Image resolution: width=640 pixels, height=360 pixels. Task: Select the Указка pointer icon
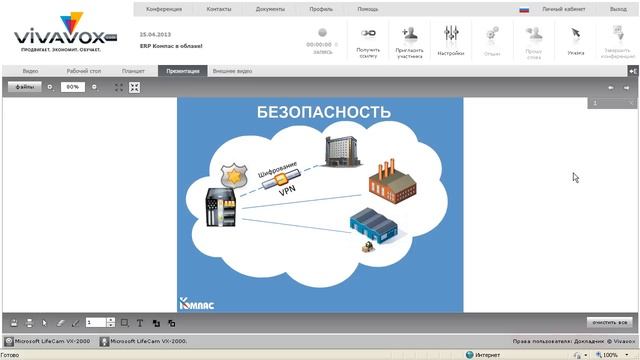(x=576, y=34)
